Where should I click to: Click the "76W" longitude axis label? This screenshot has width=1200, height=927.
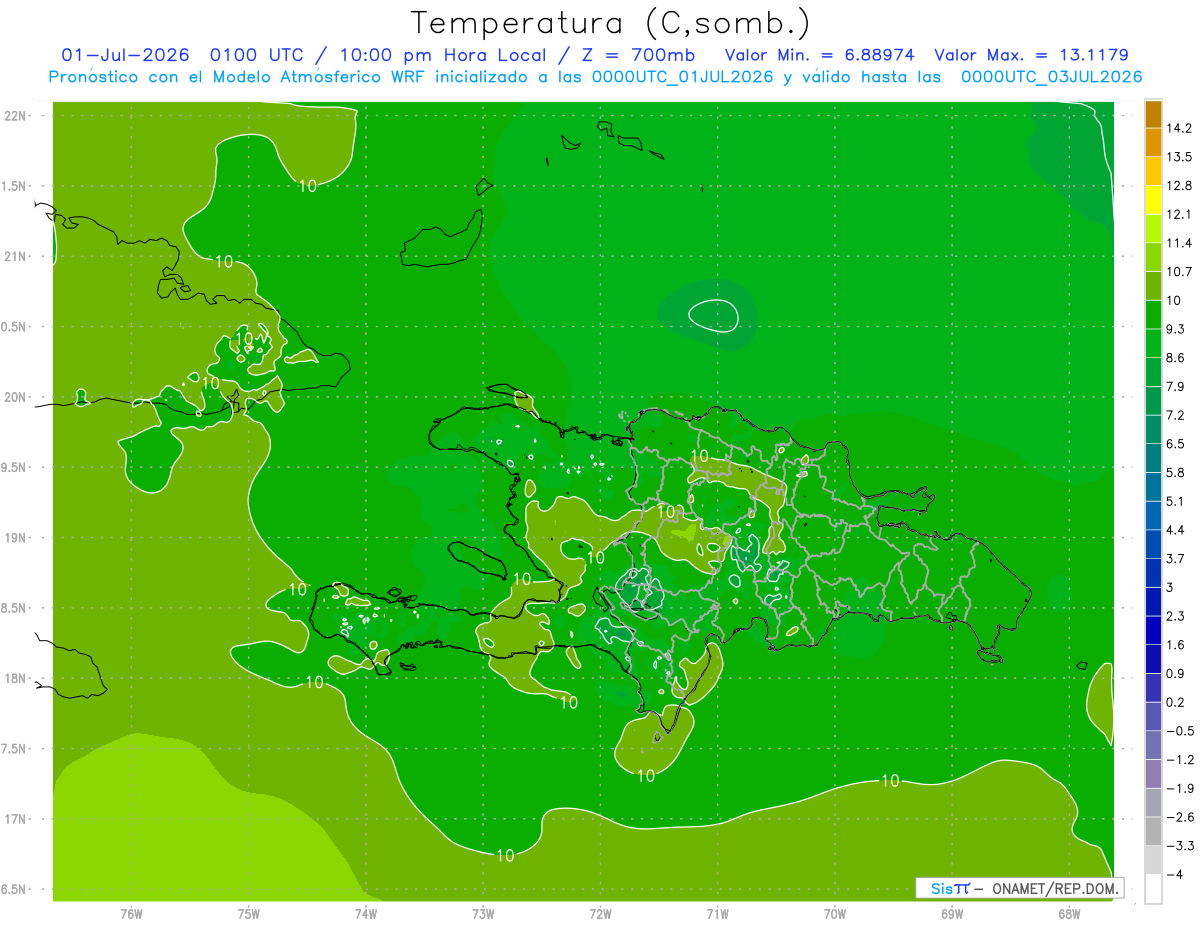point(131,913)
